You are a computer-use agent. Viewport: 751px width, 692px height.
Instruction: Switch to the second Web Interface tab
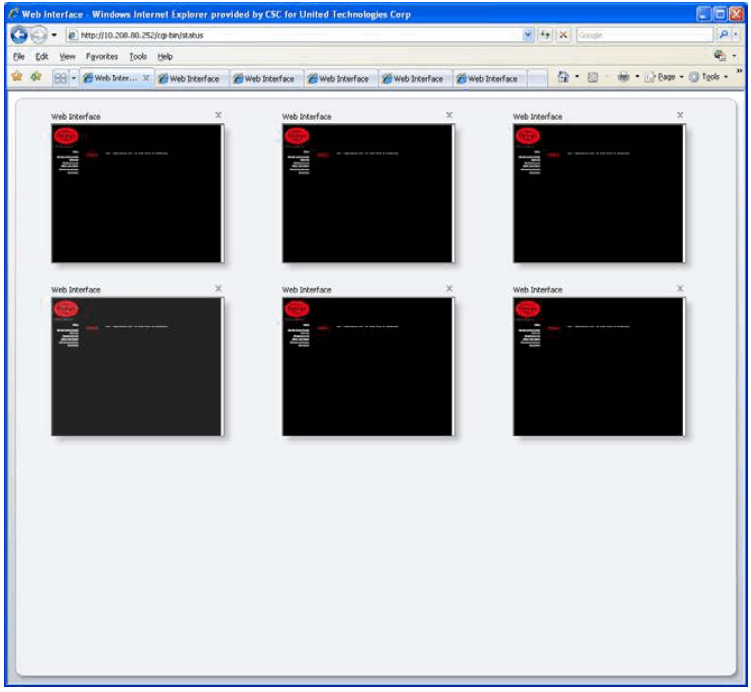(192, 79)
